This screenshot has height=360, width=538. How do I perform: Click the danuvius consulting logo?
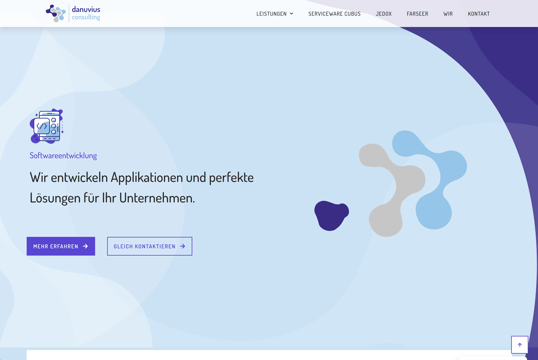pos(73,13)
